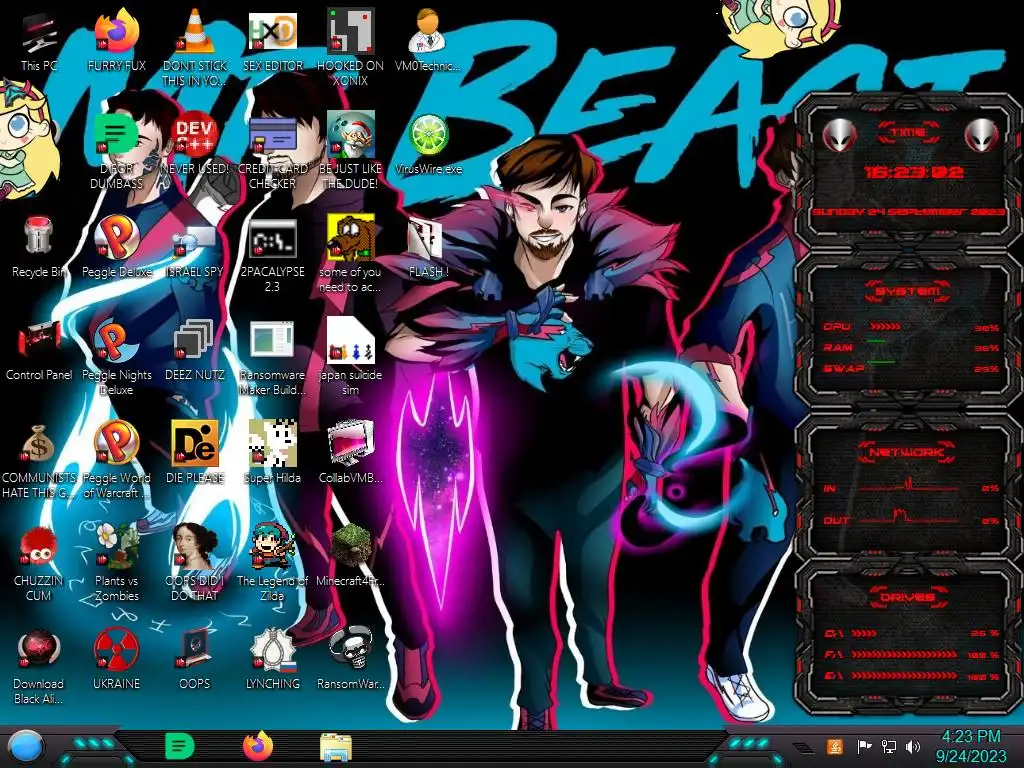Open the taskbar clock showing 4:23 PM
The image size is (1024, 768).
[x=971, y=746]
